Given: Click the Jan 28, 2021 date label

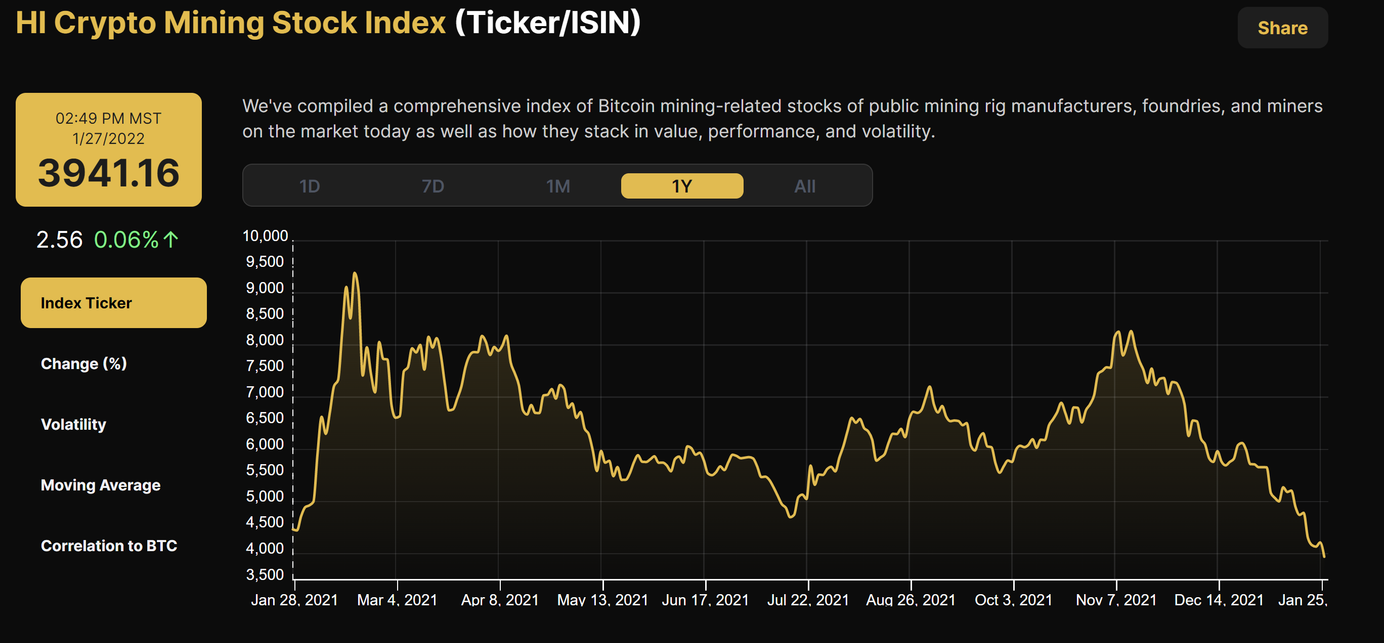Looking at the screenshot, I should [295, 600].
